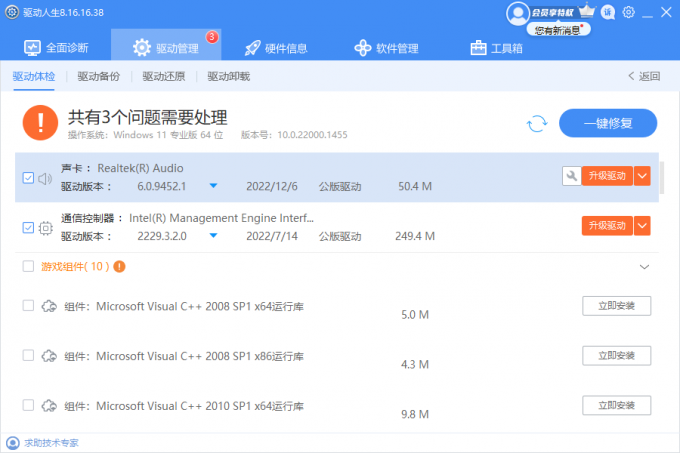Click the refresh rescan icon
The image size is (680, 453).
pos(537,124)
